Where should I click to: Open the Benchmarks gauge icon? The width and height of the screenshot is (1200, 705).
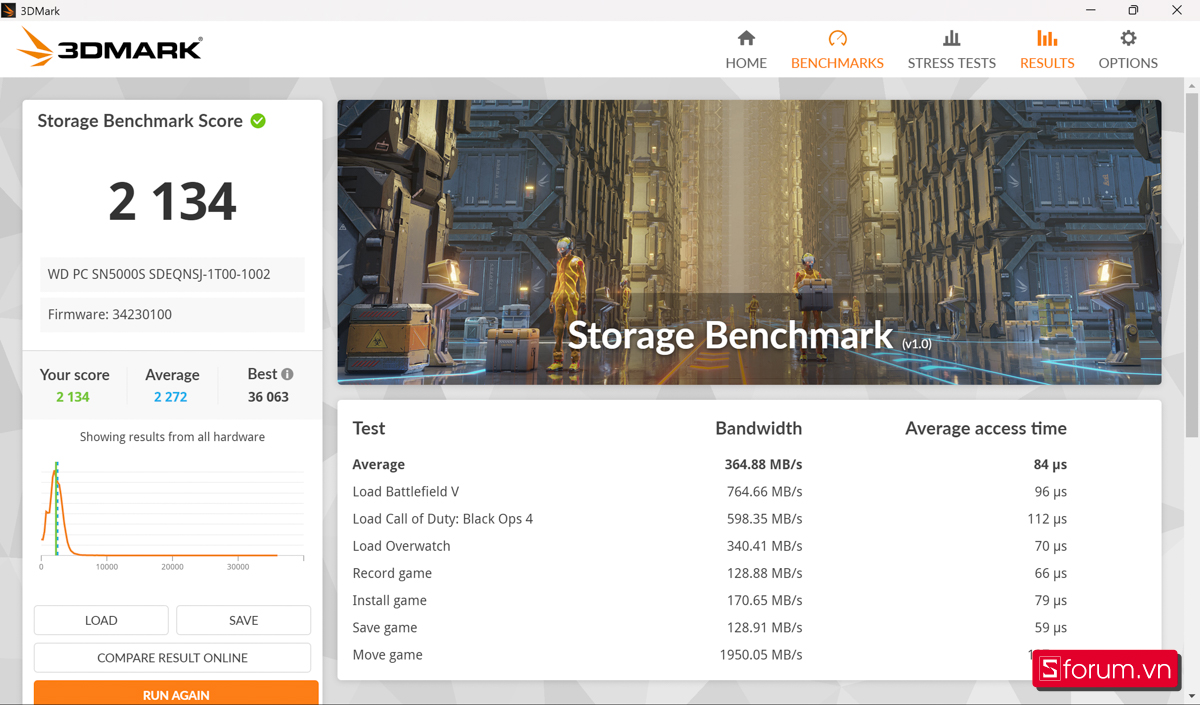pos(837,38)
